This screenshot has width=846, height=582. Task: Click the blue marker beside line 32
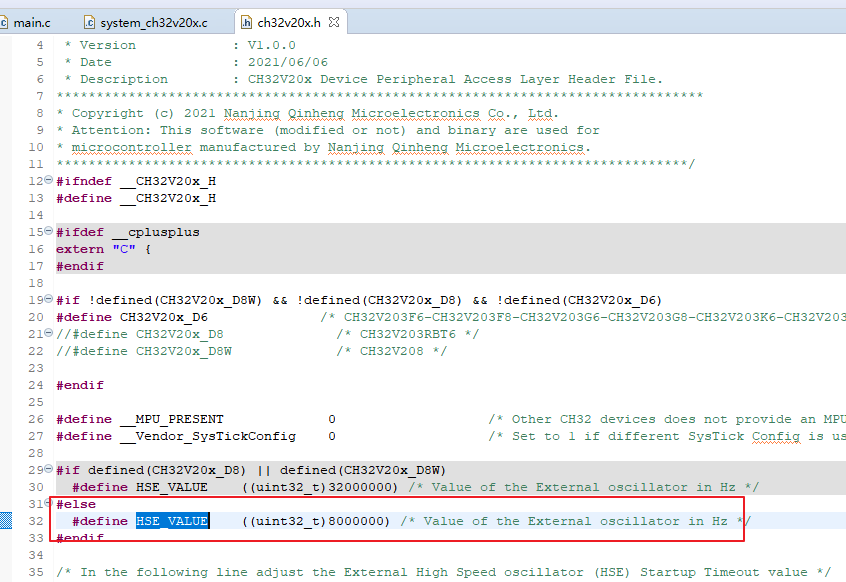pos(5,521)
